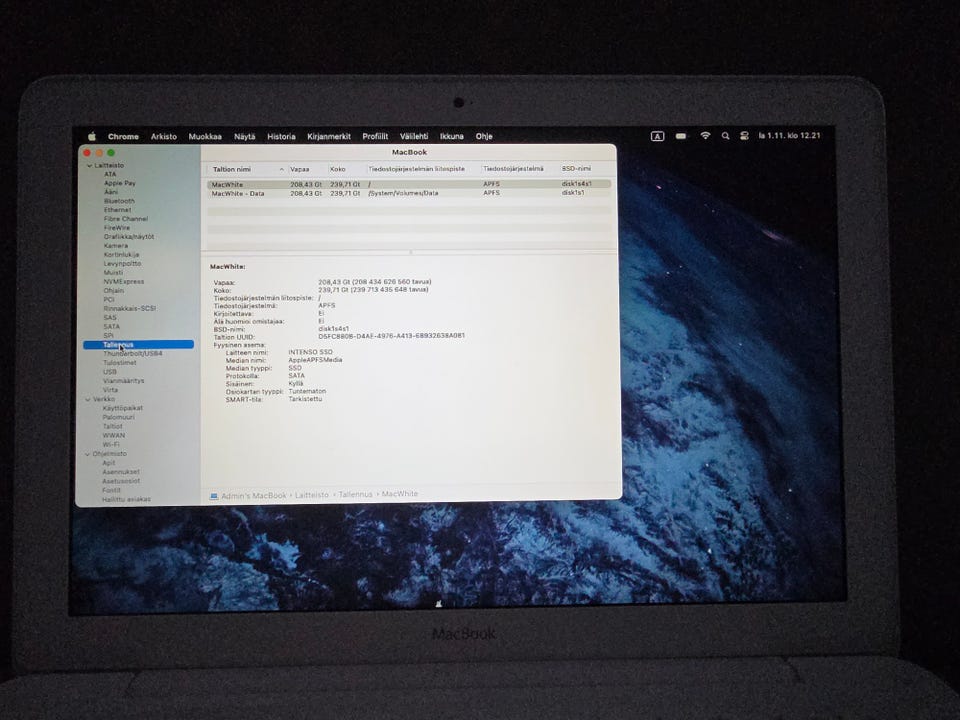Screen dimensions: 960x720
Task: Select Tulostimet in the sidebar
Action: pyautogui.click(x=120, y=363)
